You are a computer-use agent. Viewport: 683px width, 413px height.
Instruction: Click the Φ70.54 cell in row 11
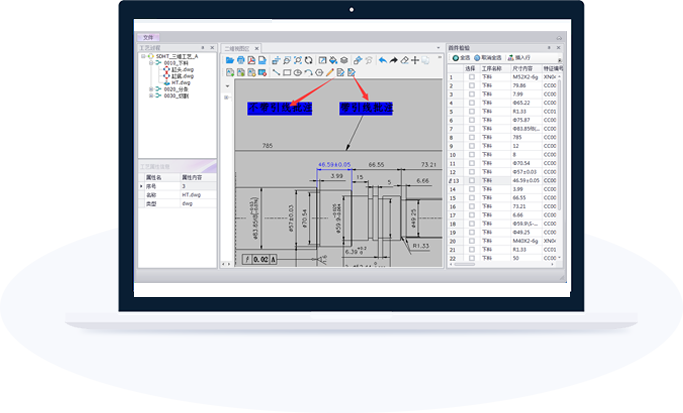[526, 163]
